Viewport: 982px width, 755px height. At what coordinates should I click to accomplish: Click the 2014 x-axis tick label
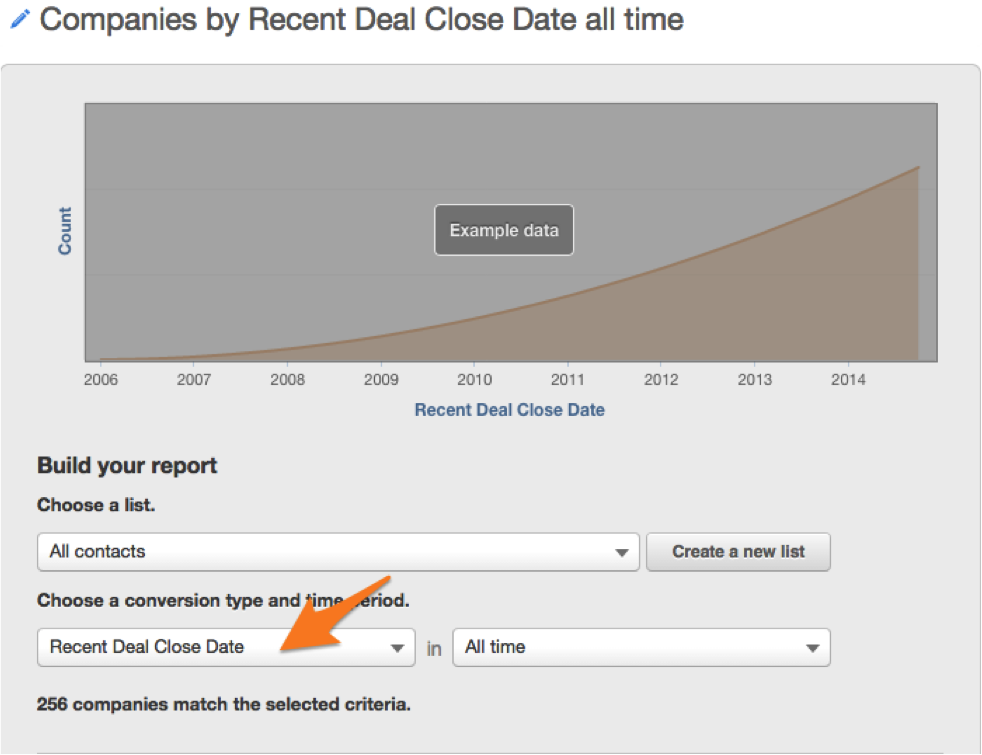pos(848,380)
